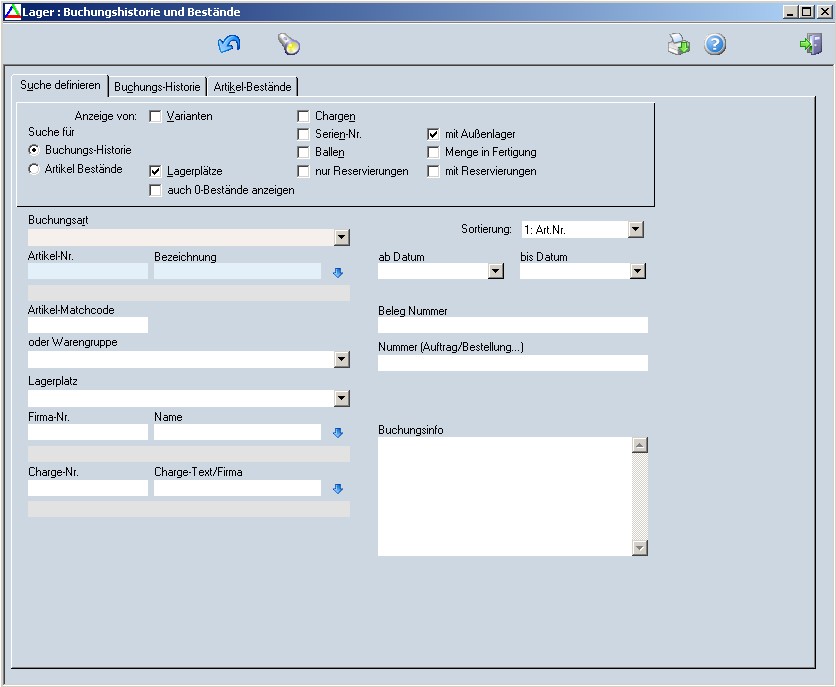Viewport: 836px width, 687px height.
Task: Click the Beleg Nummer input field
Action: click(512, 325)
